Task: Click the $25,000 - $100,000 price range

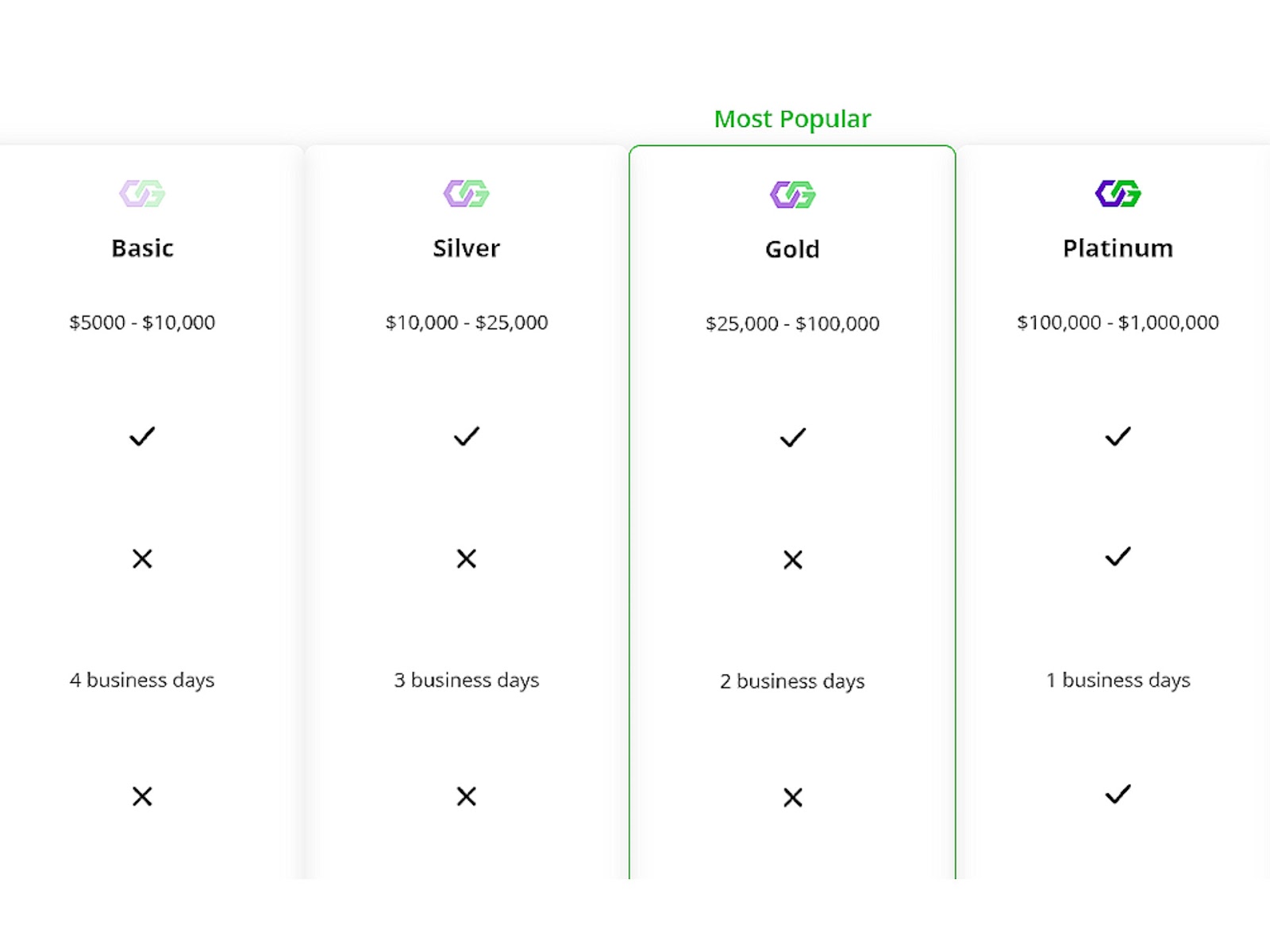Action: click(x=792, y=324)
